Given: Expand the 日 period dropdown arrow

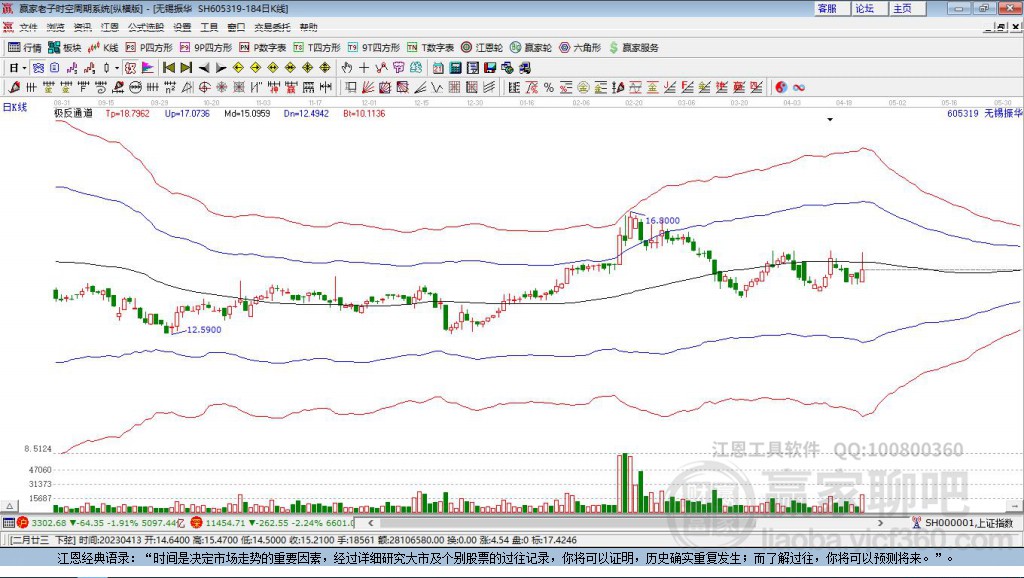Looking at the screenshot, I should click(x=25, y=67).
